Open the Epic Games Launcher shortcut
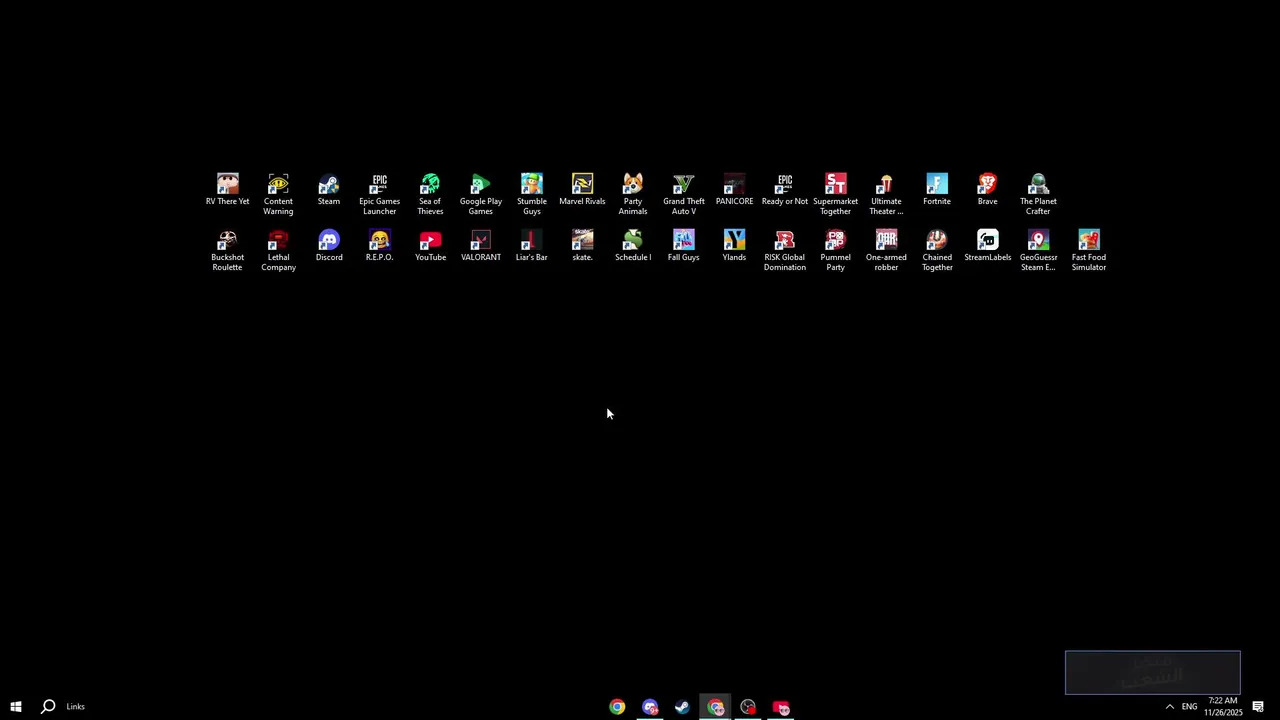Image resolution: width=1280 pixels, height=720 pixels. (379, 194)
